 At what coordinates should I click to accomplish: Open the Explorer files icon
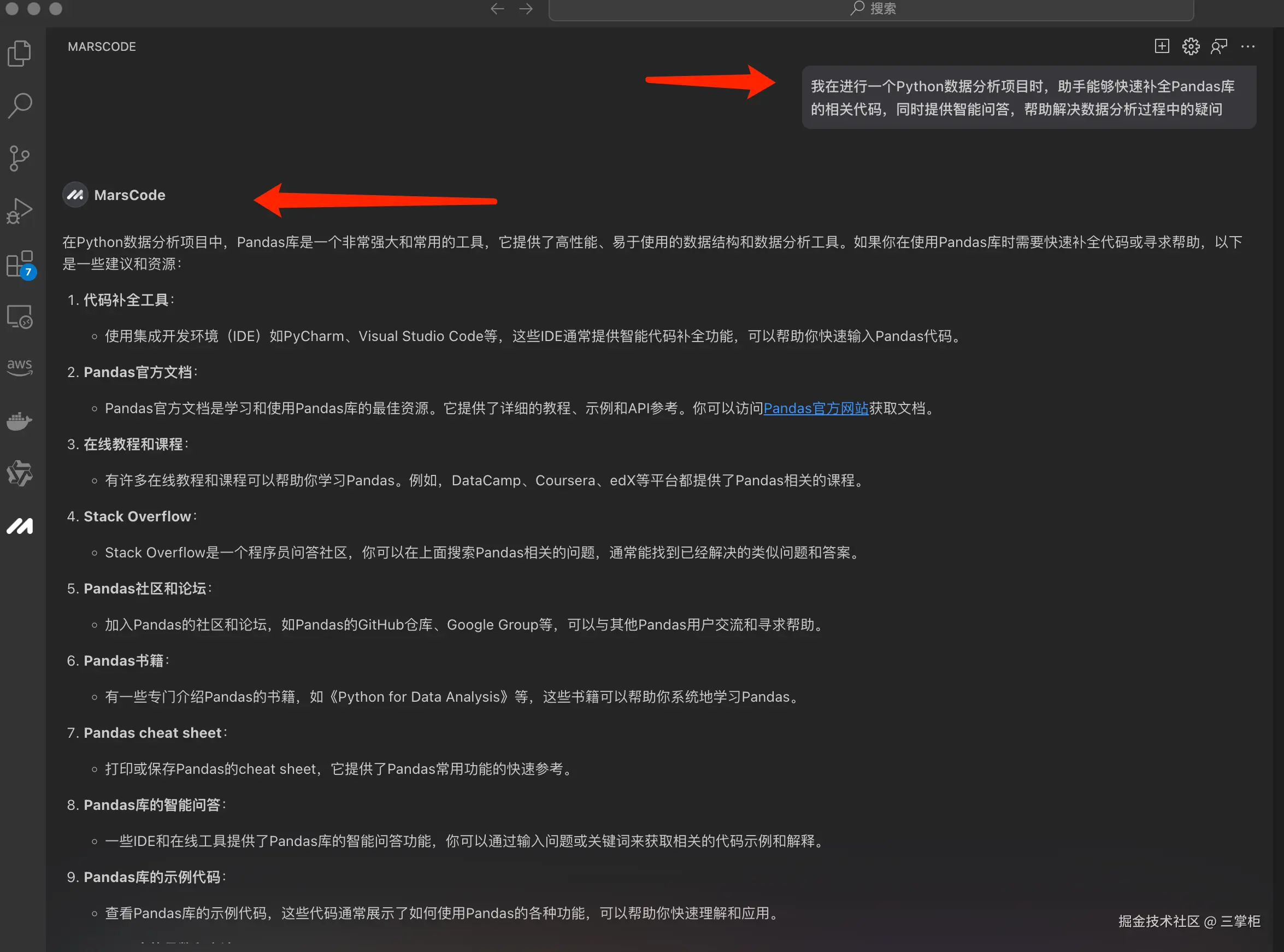[20, 54]
